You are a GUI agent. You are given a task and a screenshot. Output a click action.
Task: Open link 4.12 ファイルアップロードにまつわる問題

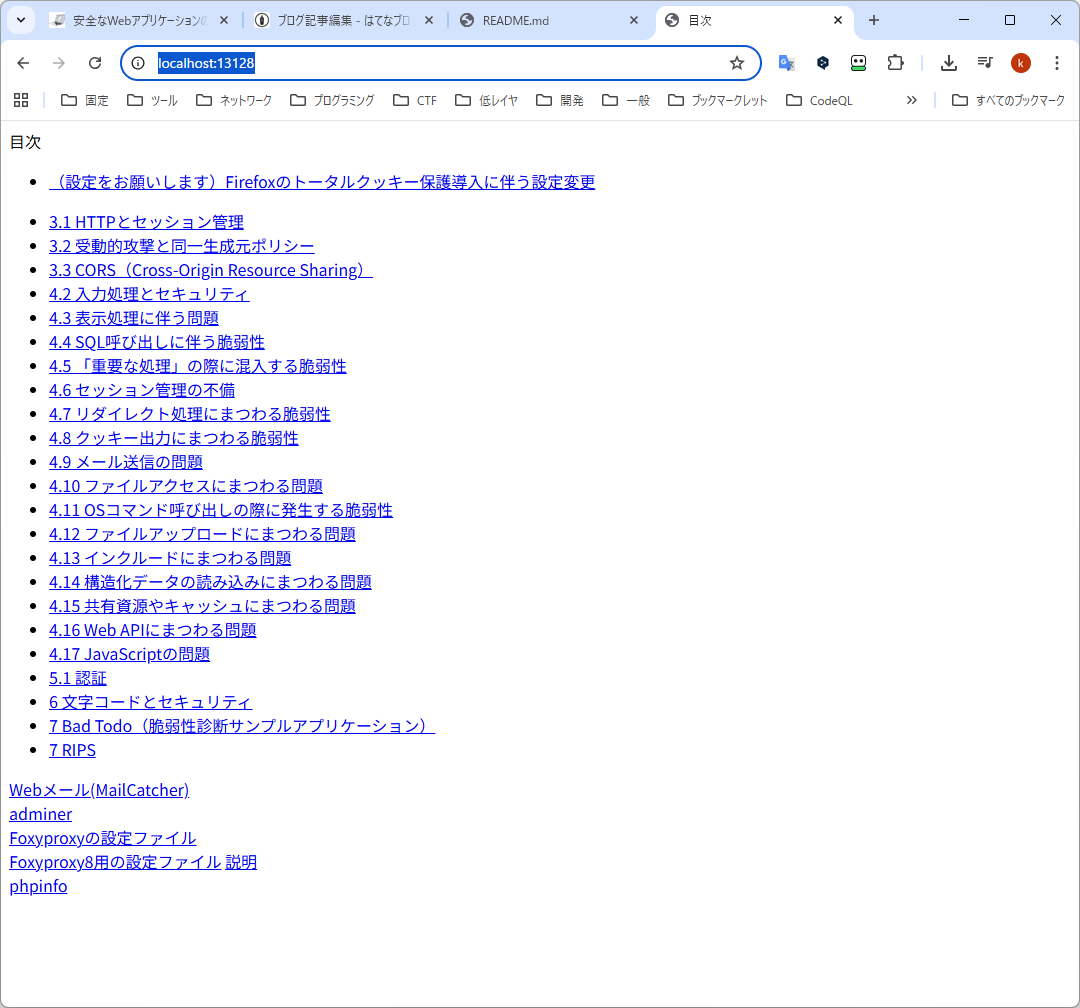tap(202, 534)
